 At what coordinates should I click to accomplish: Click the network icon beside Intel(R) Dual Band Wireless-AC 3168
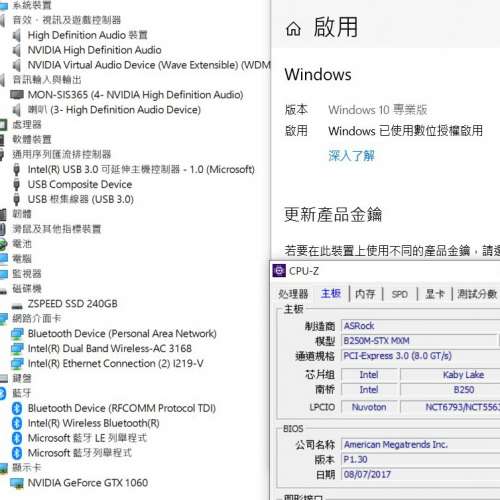coord(17,348)
